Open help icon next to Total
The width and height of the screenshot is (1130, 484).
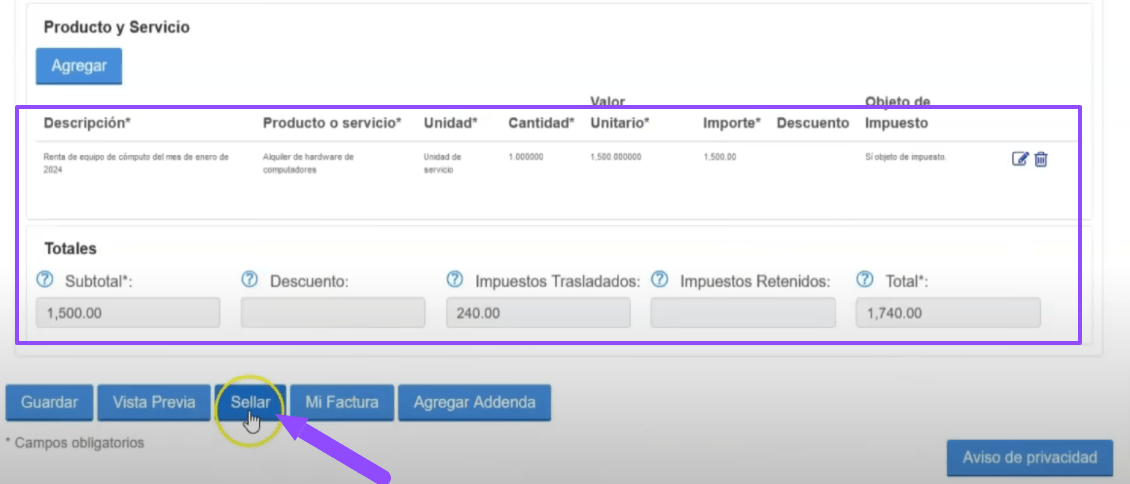click(865, 280)
